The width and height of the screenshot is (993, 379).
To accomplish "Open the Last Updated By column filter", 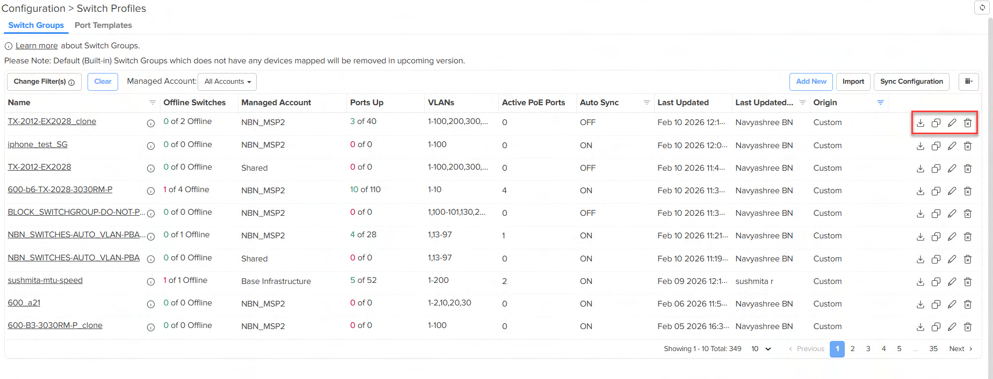I will click(x=802, y=103).
